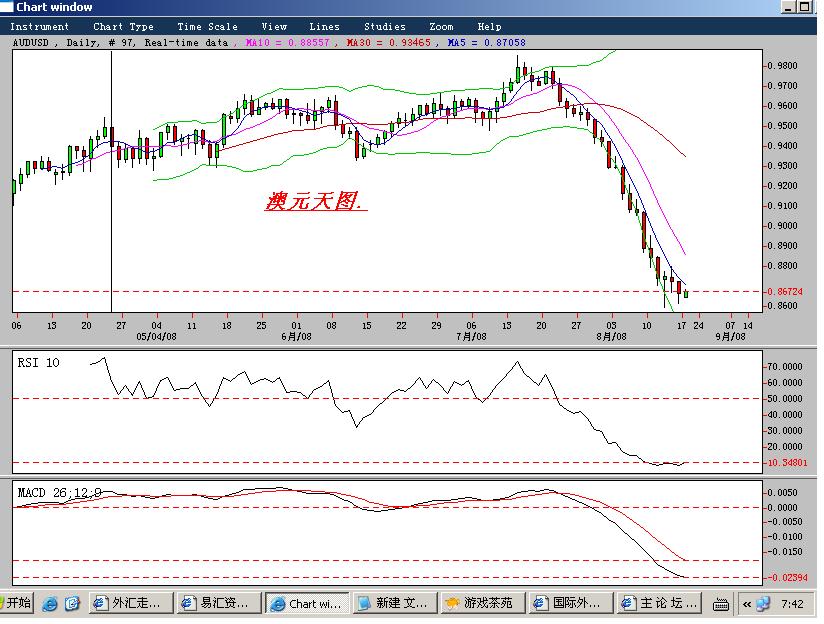Open the View menu
Image resolution: width=824 pixels, height=624 pixels.
pyautogui.click(x=274, y=26)
